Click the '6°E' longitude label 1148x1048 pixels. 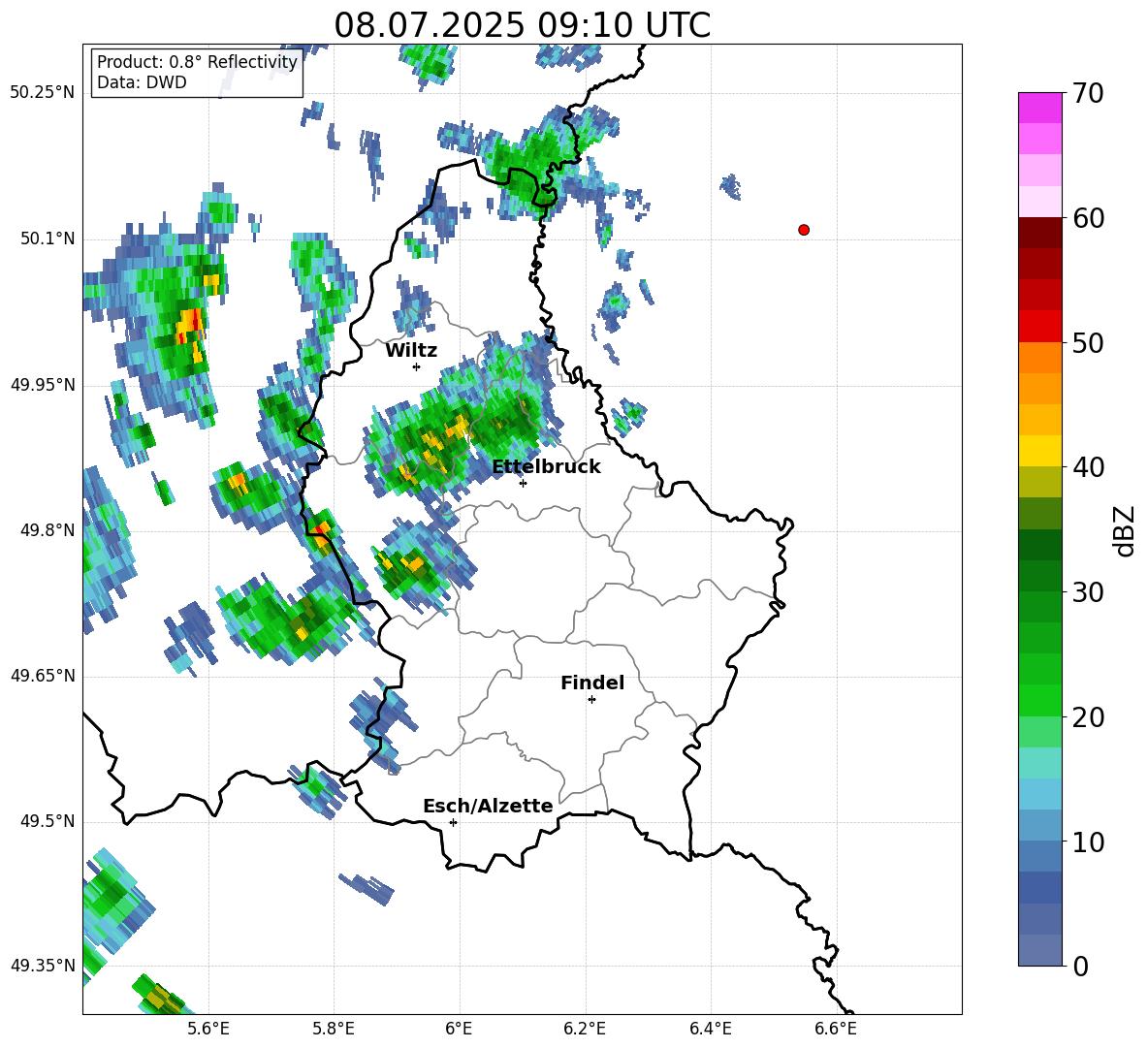(459, 1029)
